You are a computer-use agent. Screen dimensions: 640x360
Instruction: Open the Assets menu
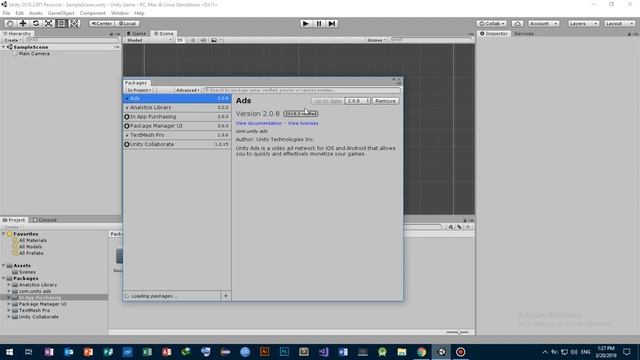[36, 13]
